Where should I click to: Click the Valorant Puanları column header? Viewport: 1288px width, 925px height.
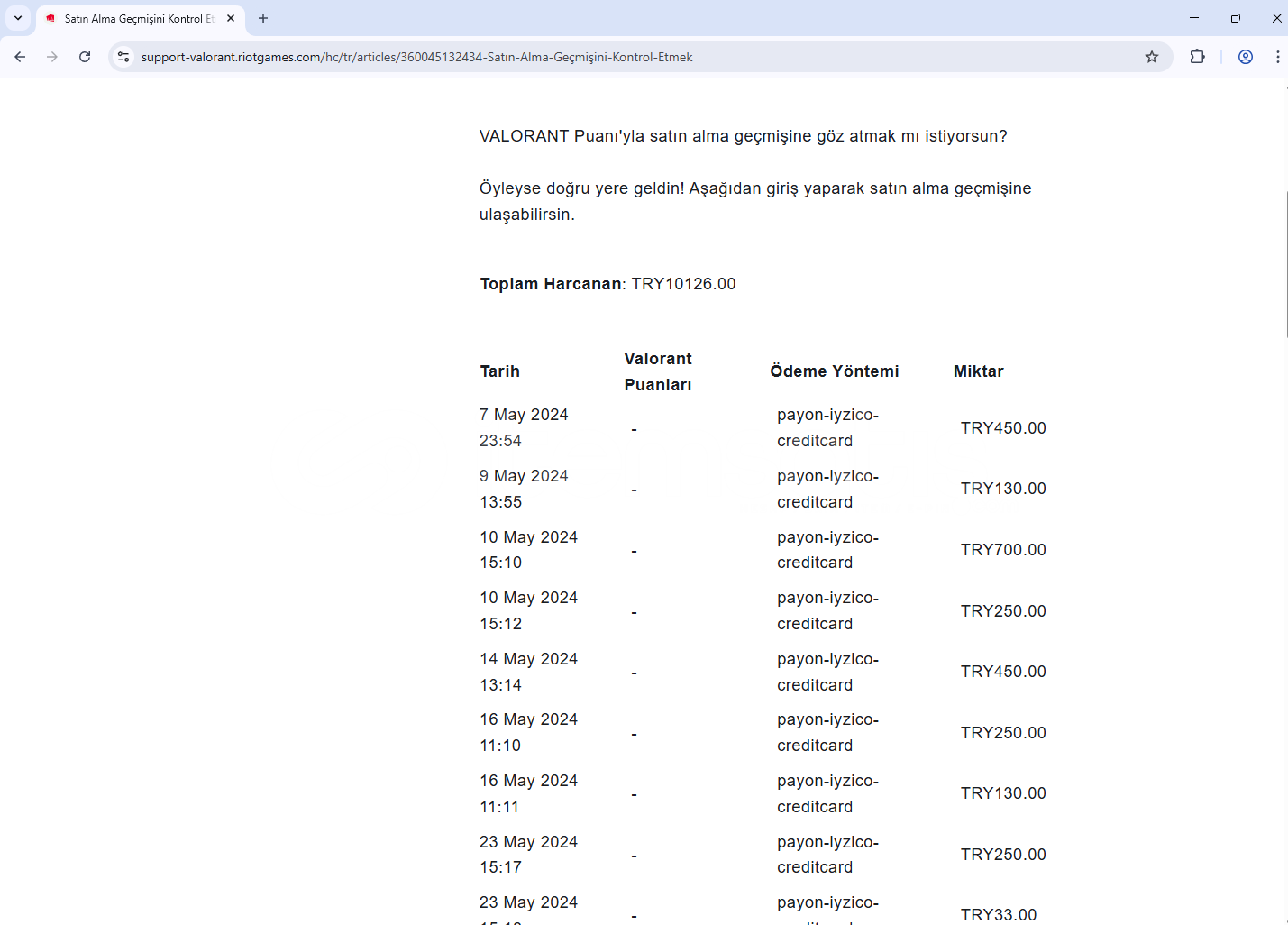click(658, 371)
